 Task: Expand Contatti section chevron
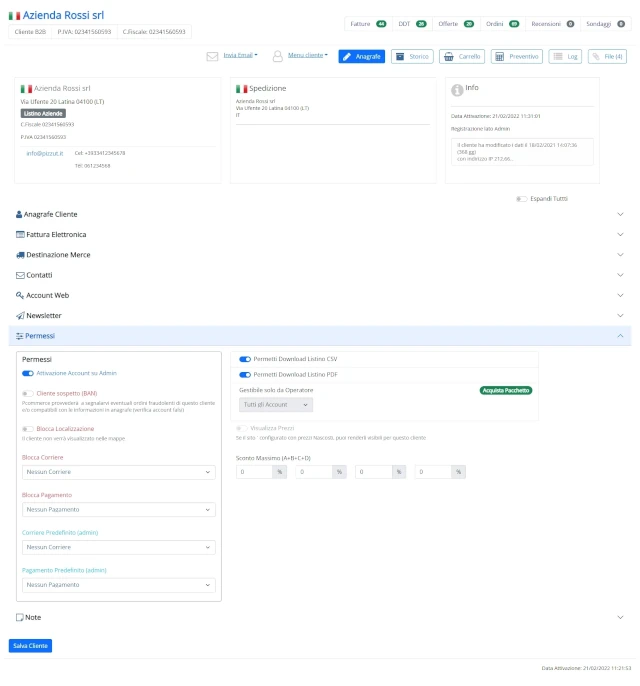pyautogui.click(x=620, y=275)
